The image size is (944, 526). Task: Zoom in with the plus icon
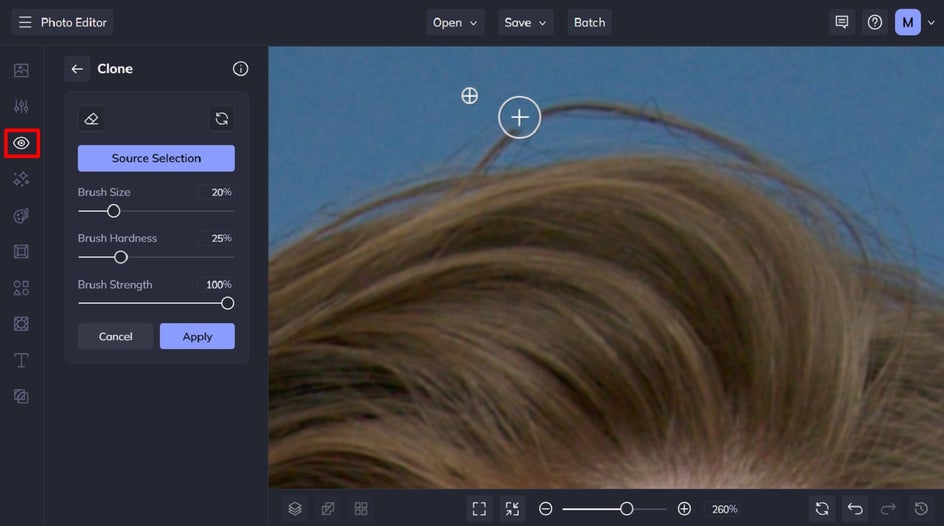tap(684, 509)
